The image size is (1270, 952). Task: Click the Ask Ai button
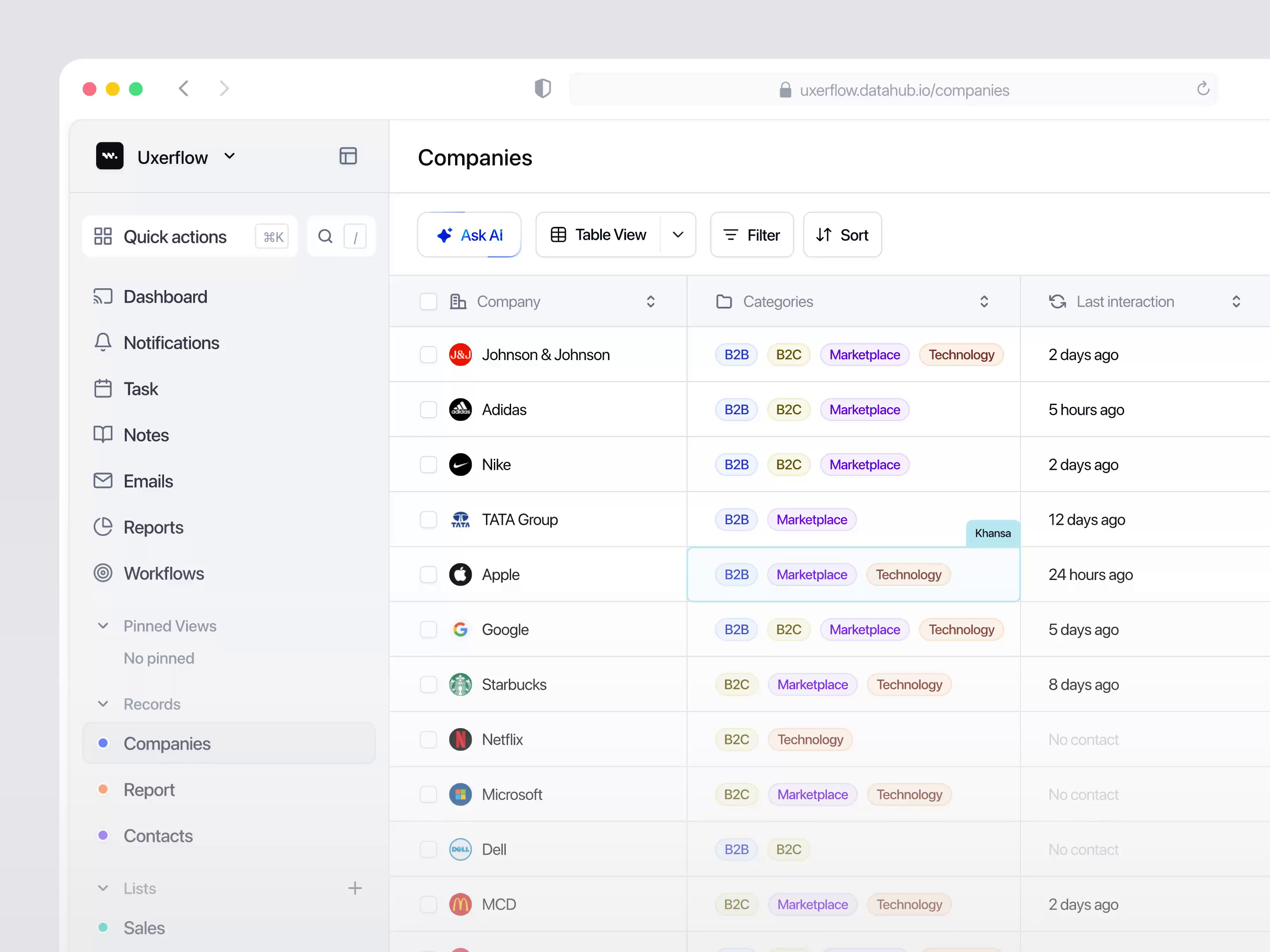(470, 235)
